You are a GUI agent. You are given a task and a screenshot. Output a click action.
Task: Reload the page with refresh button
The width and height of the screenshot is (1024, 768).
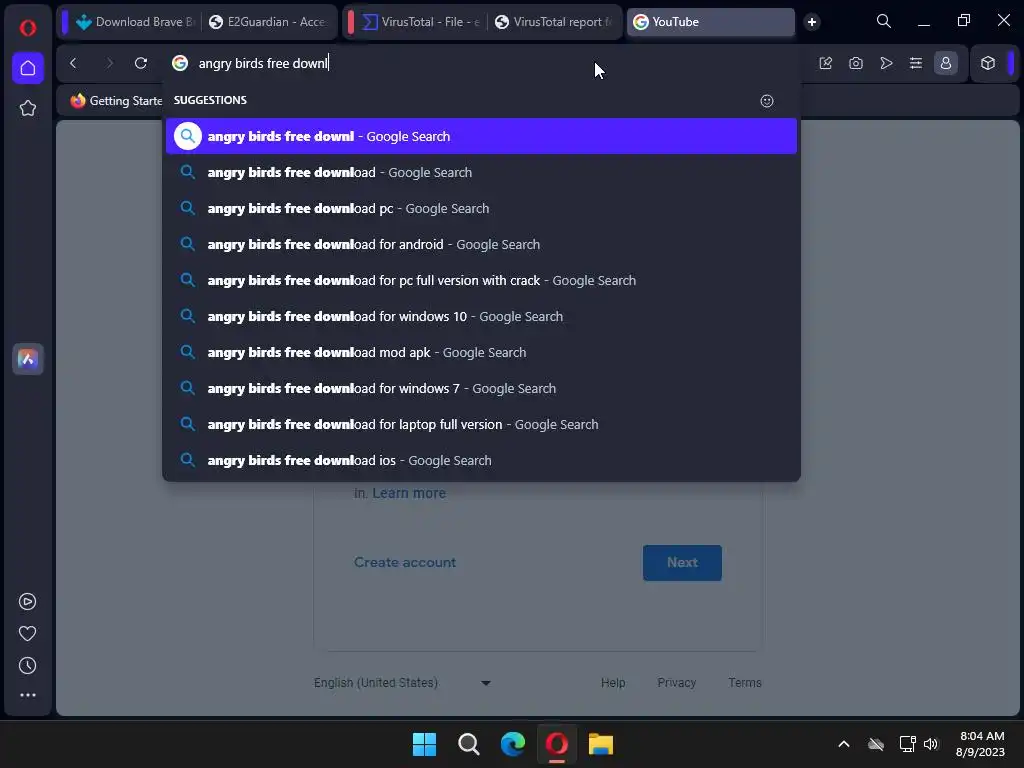click(x=141, y=63)
